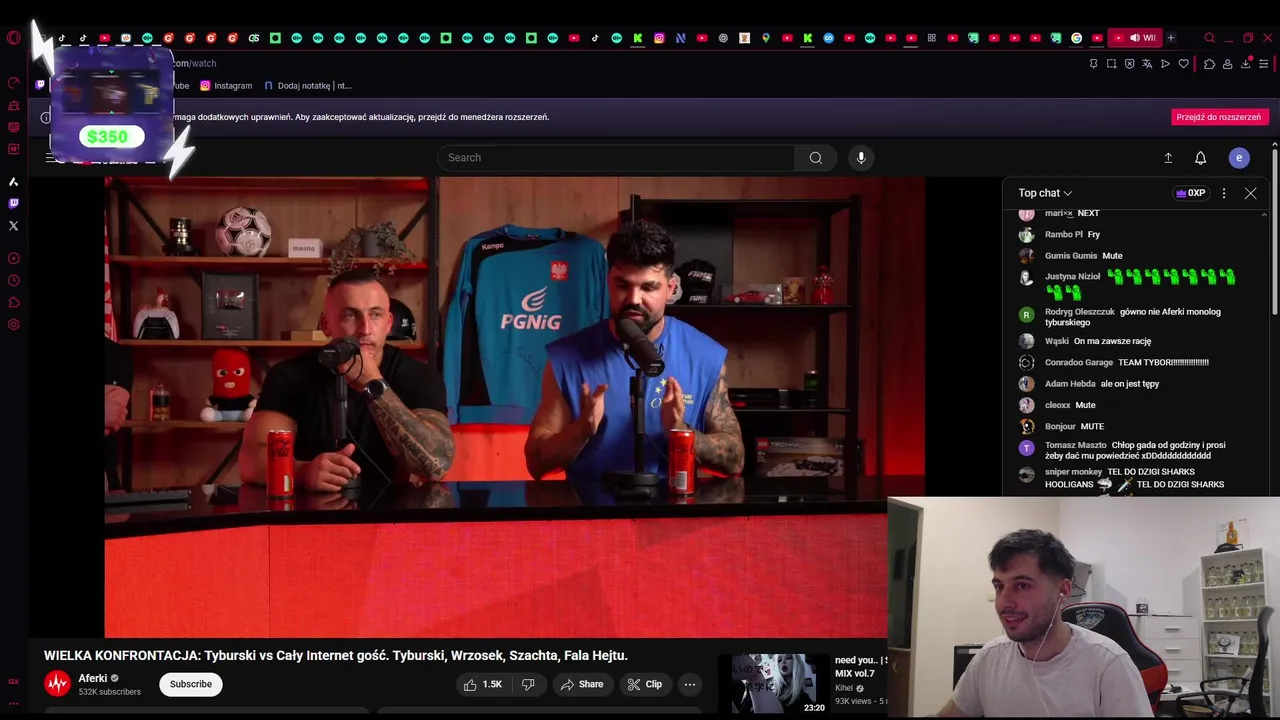Open YouTube notifications bell

tap(1201, 158)
